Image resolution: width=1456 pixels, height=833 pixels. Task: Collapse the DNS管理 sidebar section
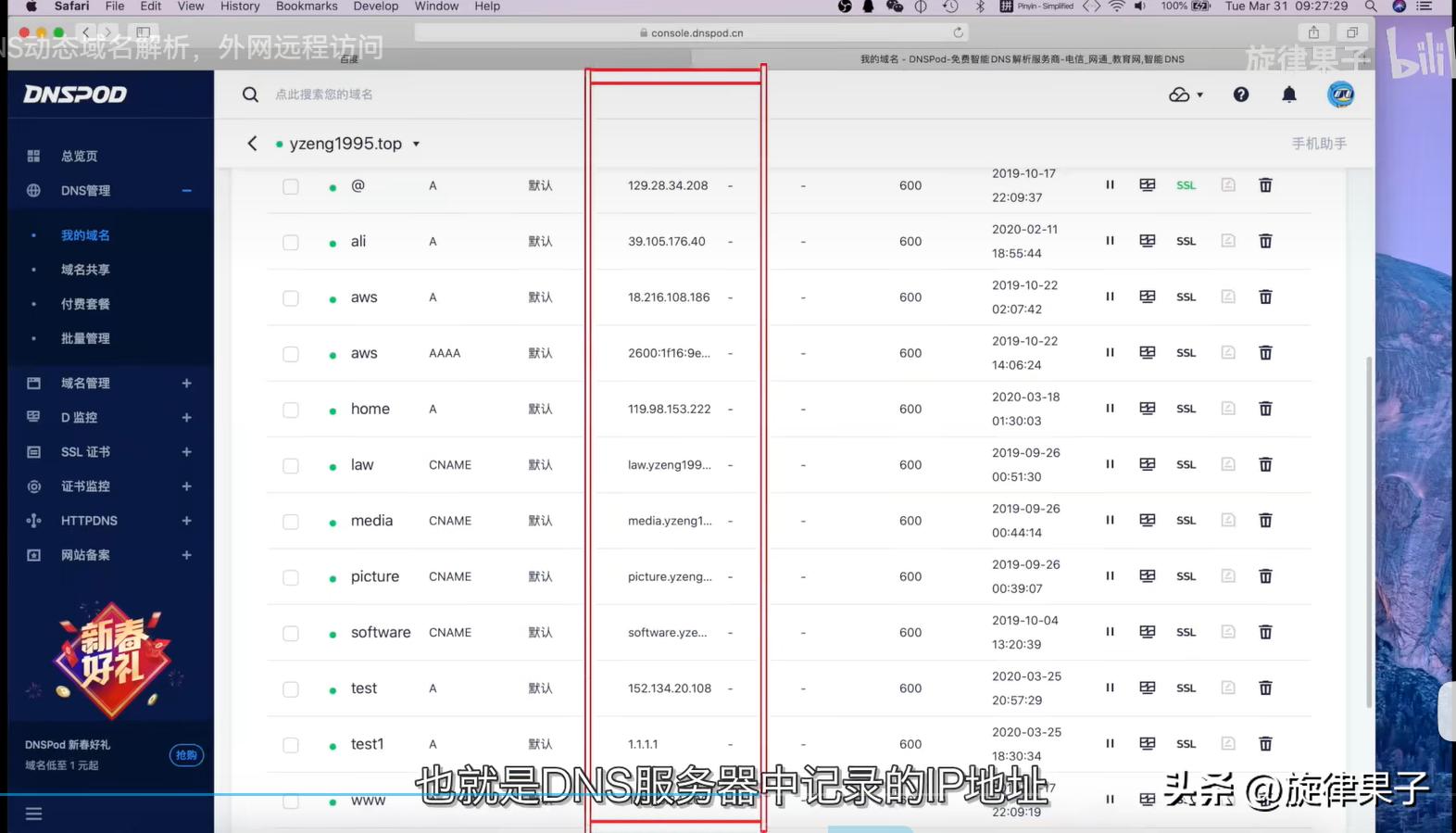point(186,191)
